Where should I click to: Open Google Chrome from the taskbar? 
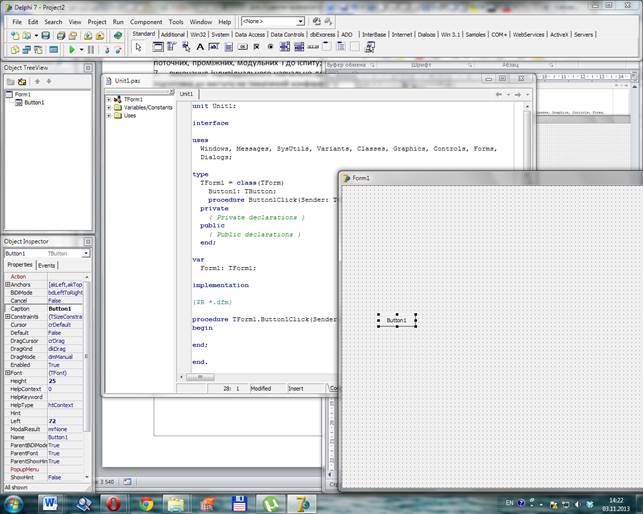coord(146,503)
